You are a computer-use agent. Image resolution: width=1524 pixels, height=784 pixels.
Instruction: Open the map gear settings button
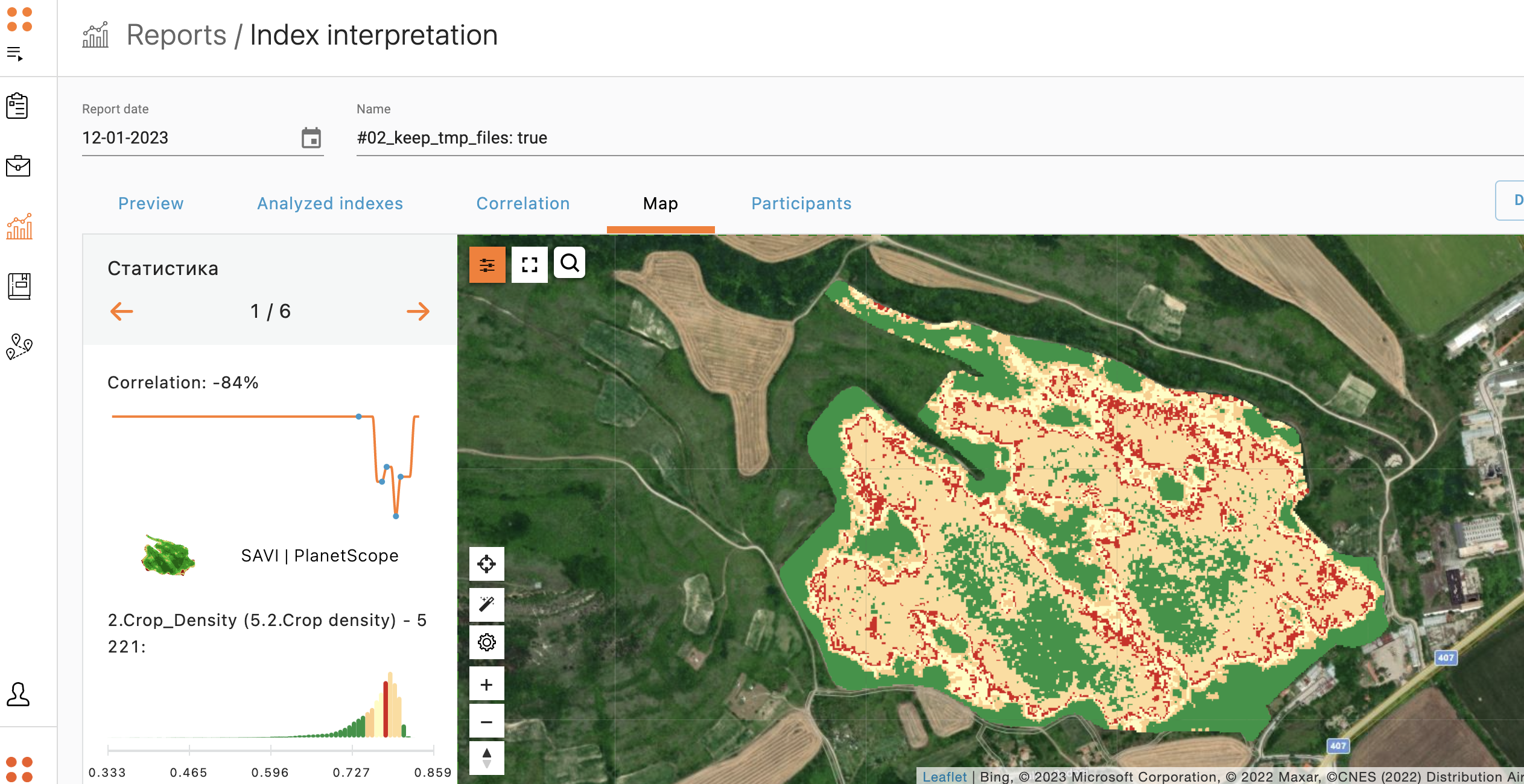(486, 642)
